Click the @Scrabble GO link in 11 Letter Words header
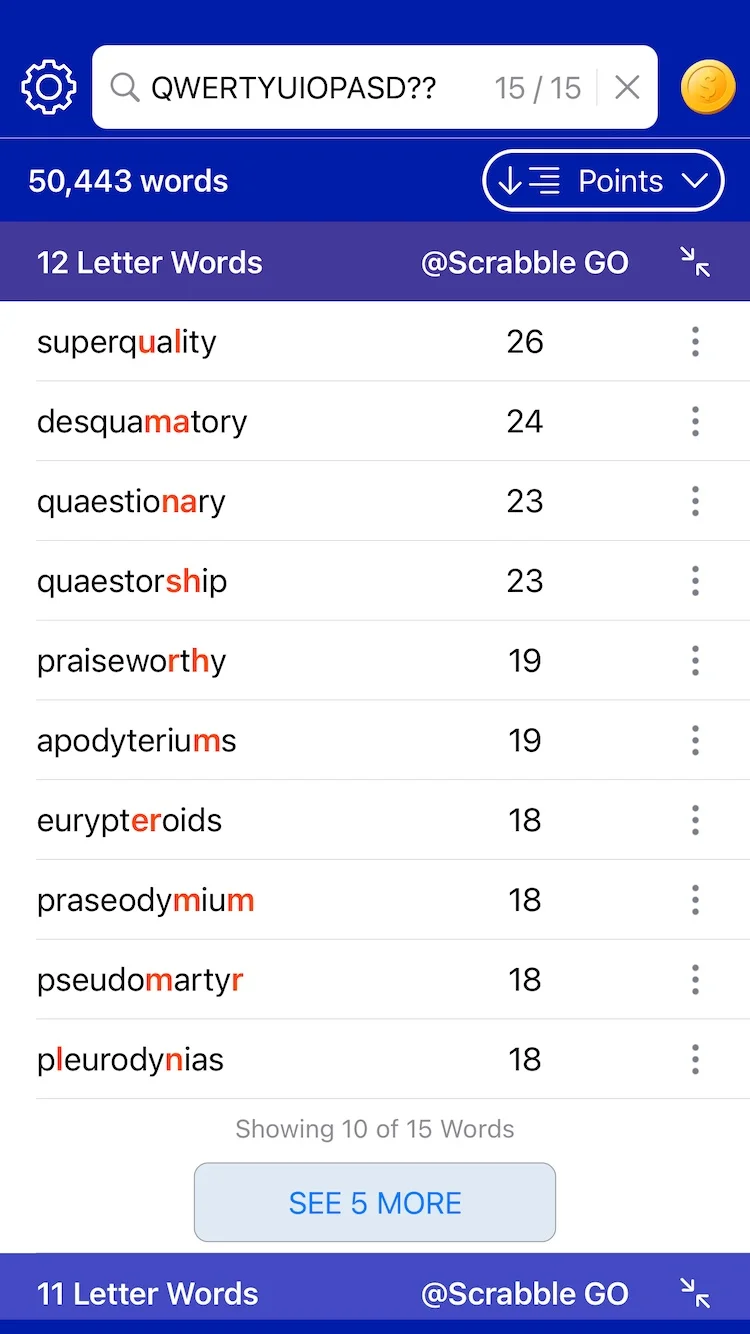 pos(525,1292)
